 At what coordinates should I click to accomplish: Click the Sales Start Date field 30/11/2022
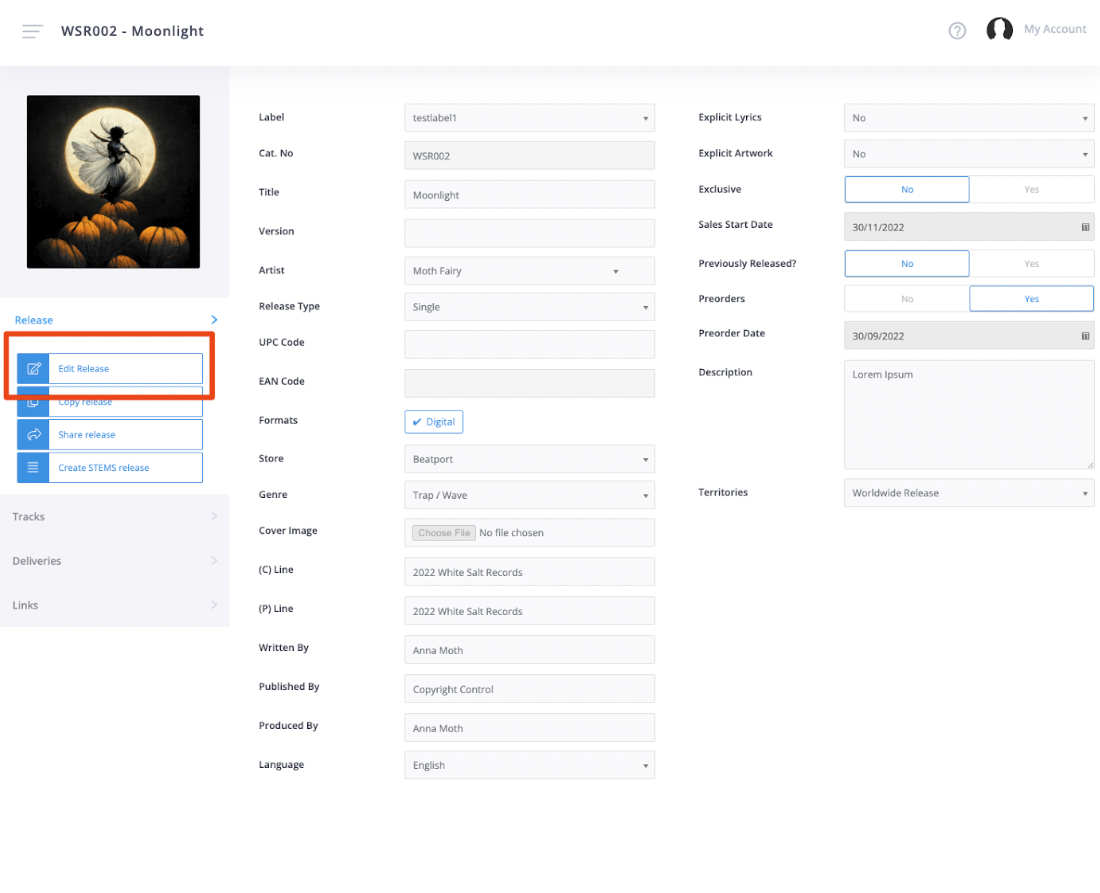pos(969,227)
